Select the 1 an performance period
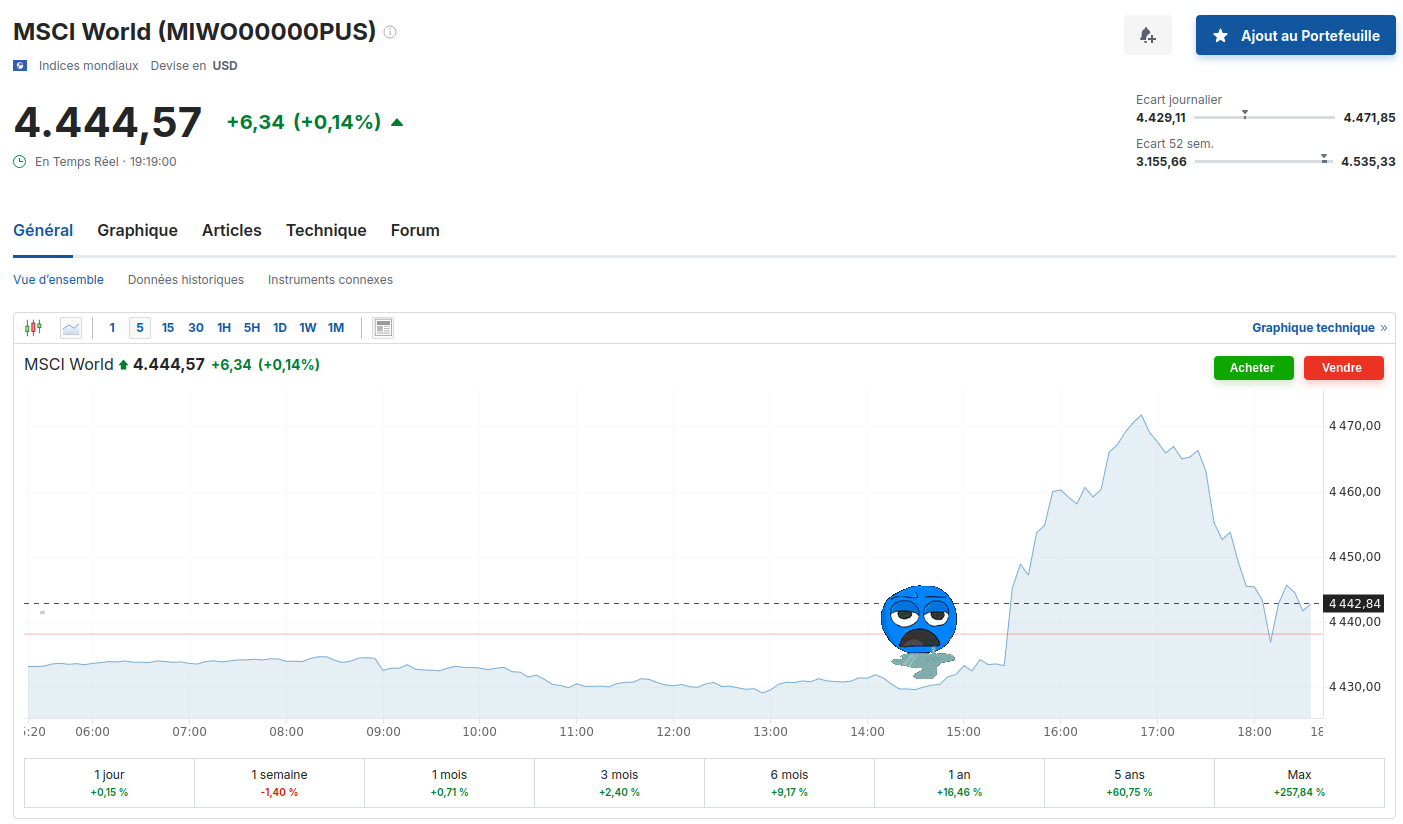 click(x=960, y=783)
